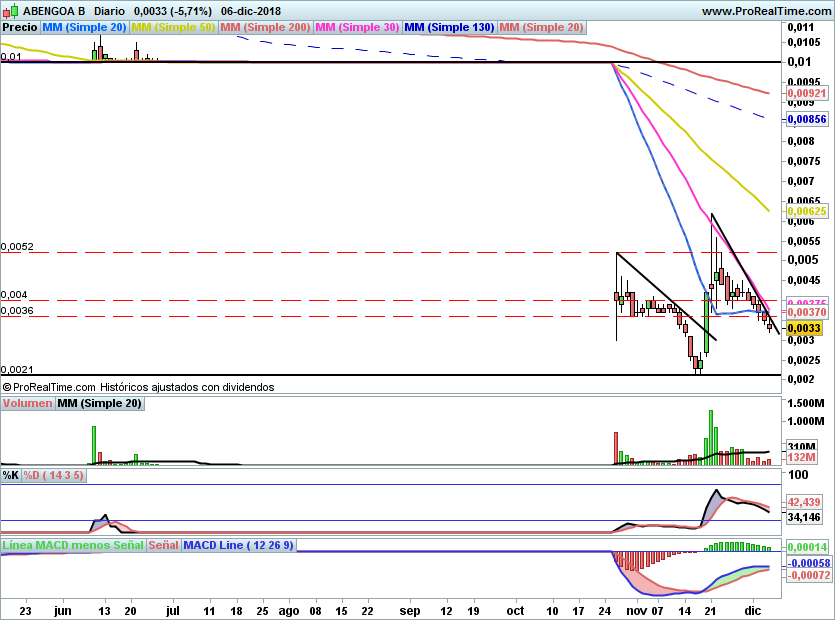The height and width of the screenshot is (620, 835).
Task: Click the 42,439 stochastic value tag
Action: (805, 502)
